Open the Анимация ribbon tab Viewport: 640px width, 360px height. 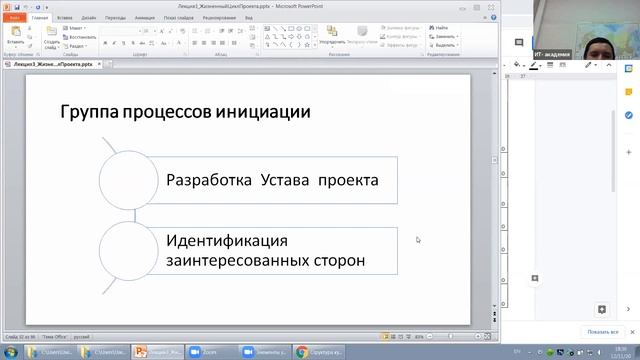point(145,18)
